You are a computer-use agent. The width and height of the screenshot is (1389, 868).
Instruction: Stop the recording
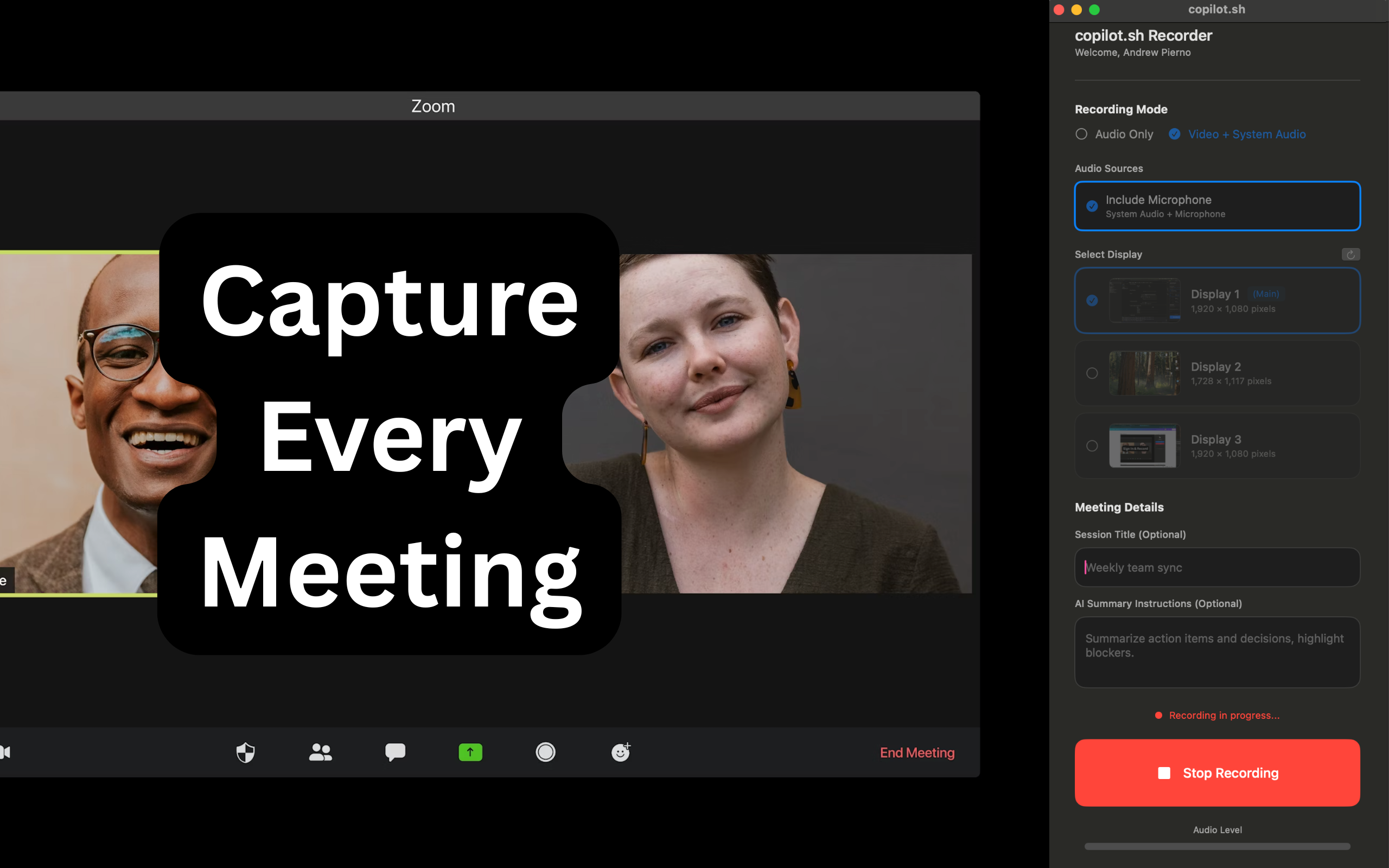point(1217,773)
